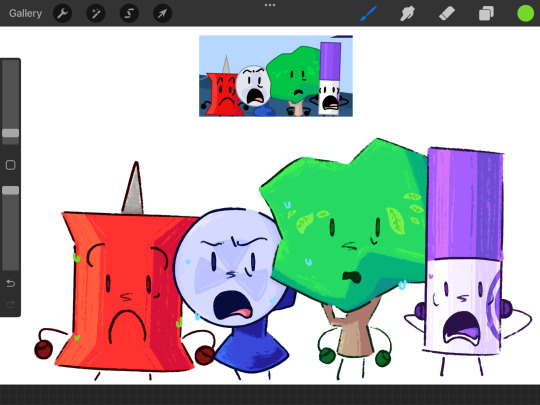Activate the Selection S-shaped tool

(x=129, y=13)
